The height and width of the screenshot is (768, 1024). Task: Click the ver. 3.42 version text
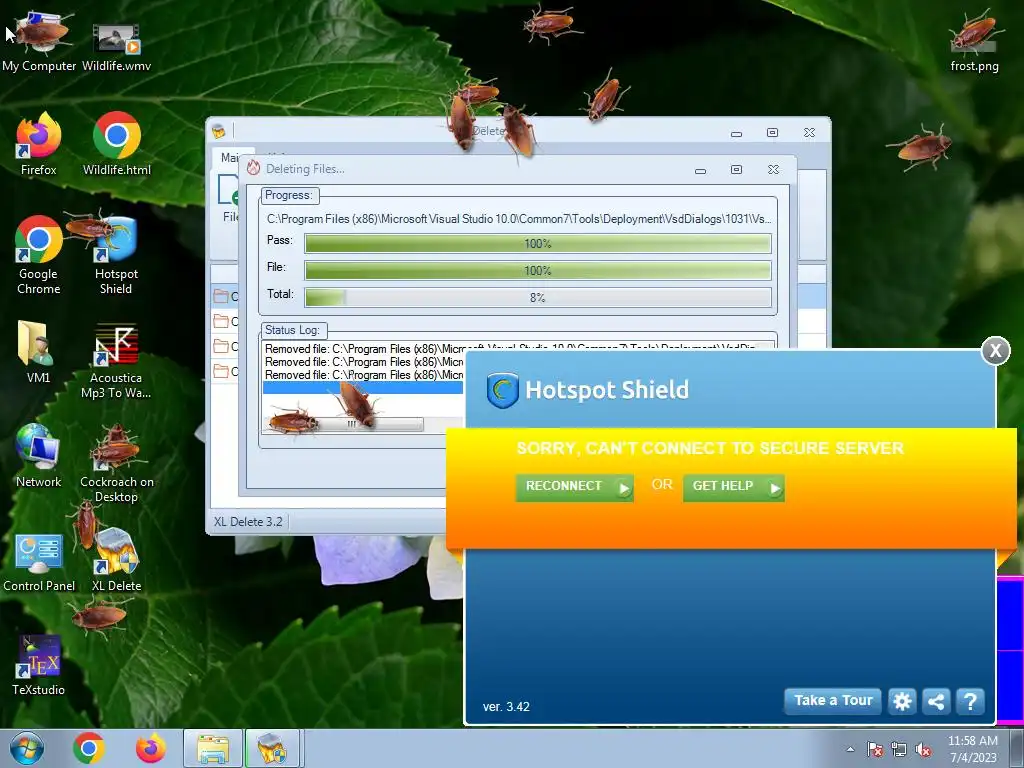click(506, 707)
